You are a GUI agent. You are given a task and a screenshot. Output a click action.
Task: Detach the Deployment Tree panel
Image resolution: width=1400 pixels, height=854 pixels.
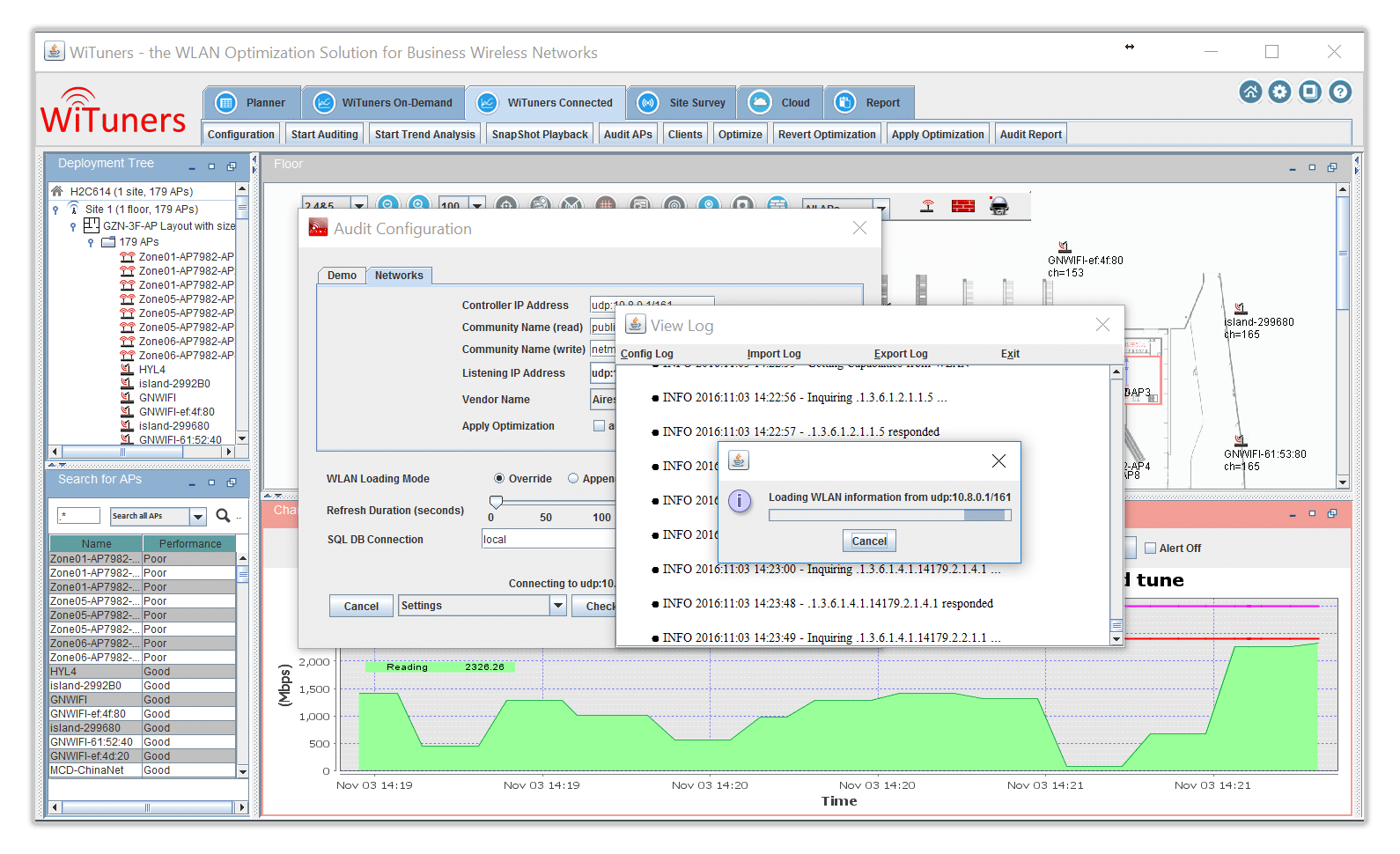tap(232, 166)
